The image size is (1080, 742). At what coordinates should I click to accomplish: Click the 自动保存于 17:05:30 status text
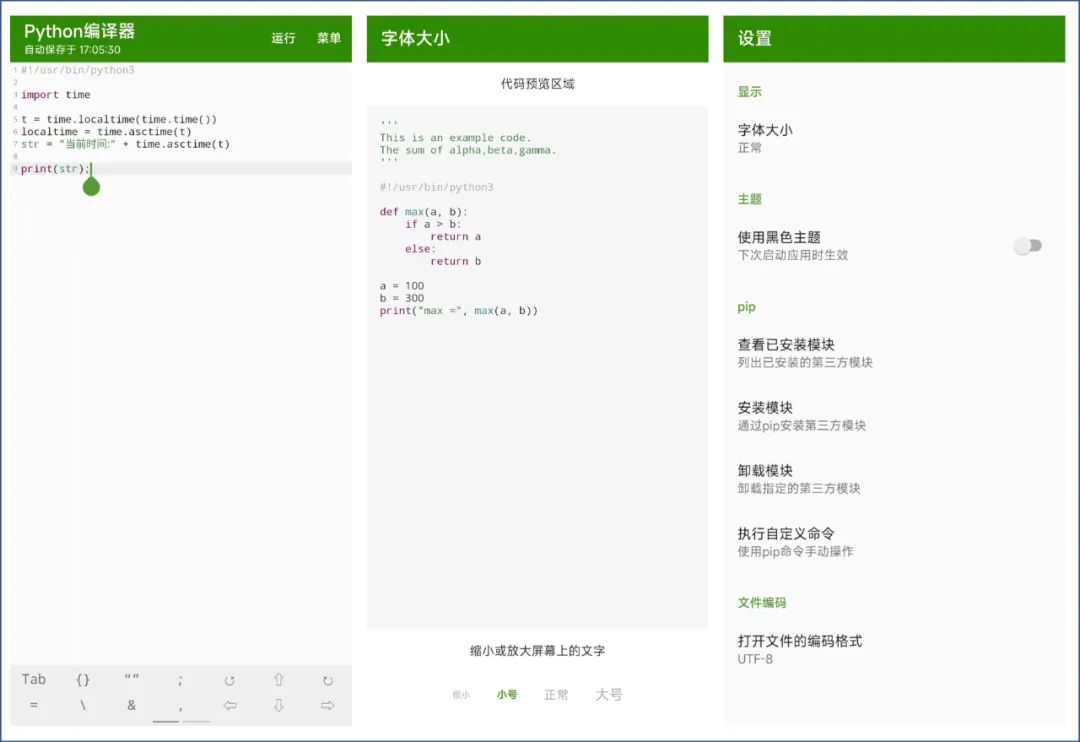pos(72,50)
